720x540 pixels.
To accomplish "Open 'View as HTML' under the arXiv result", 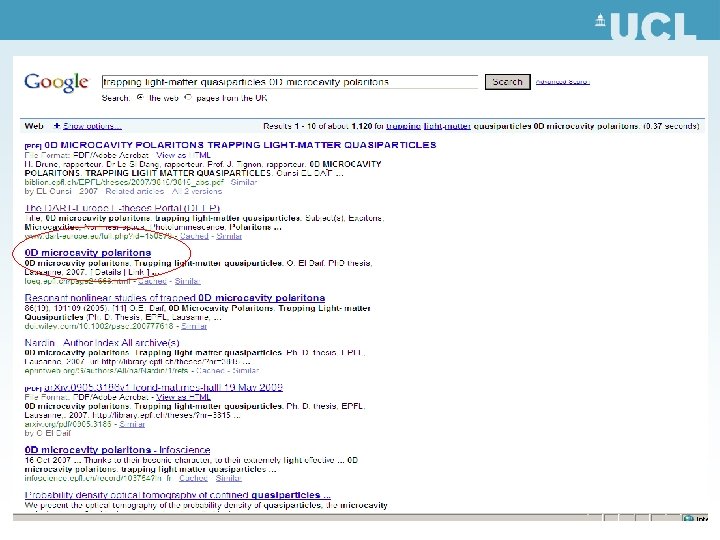I will 183,397.
